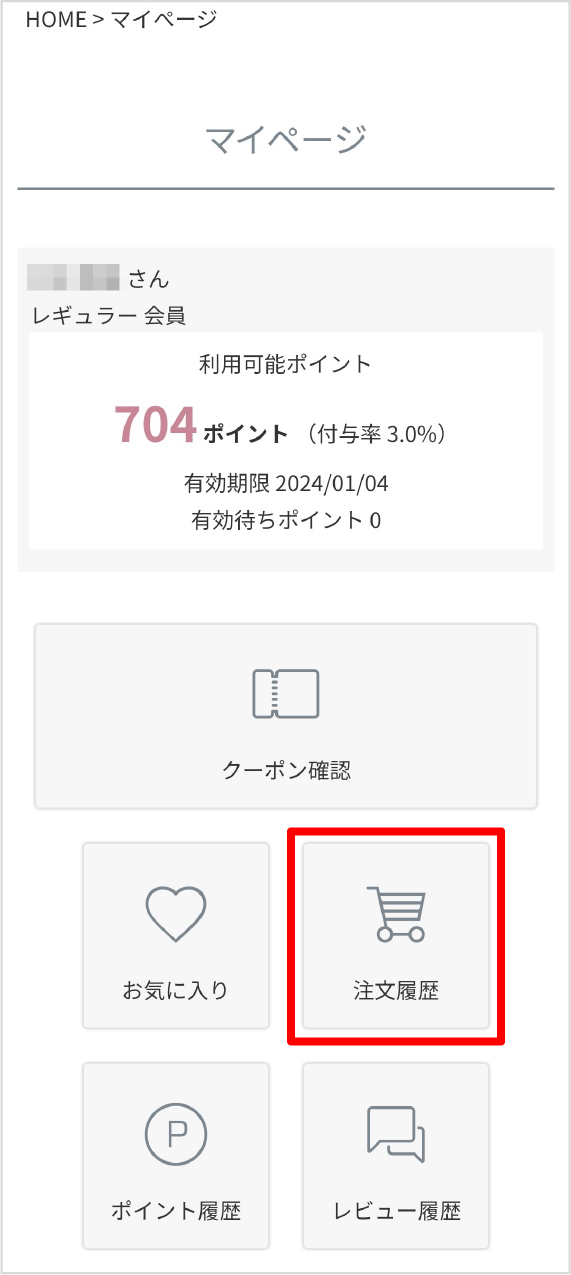Click the heart icon for favorites
Screen dimensions: 571x1275
[176, 914]
